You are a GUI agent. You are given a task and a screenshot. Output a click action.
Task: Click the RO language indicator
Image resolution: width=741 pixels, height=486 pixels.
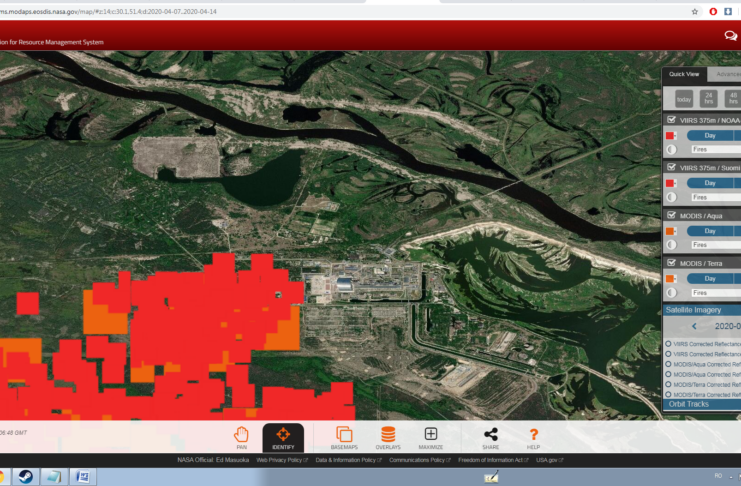click(718, 476)
